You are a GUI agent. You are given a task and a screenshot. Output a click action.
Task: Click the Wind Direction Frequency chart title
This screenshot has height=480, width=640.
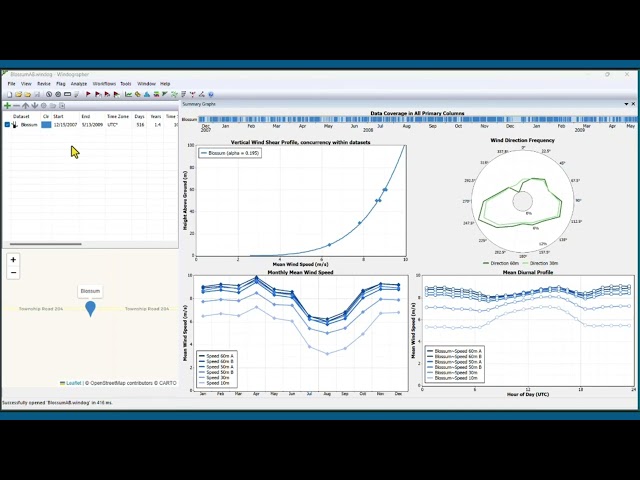click(x=522, y=140)
